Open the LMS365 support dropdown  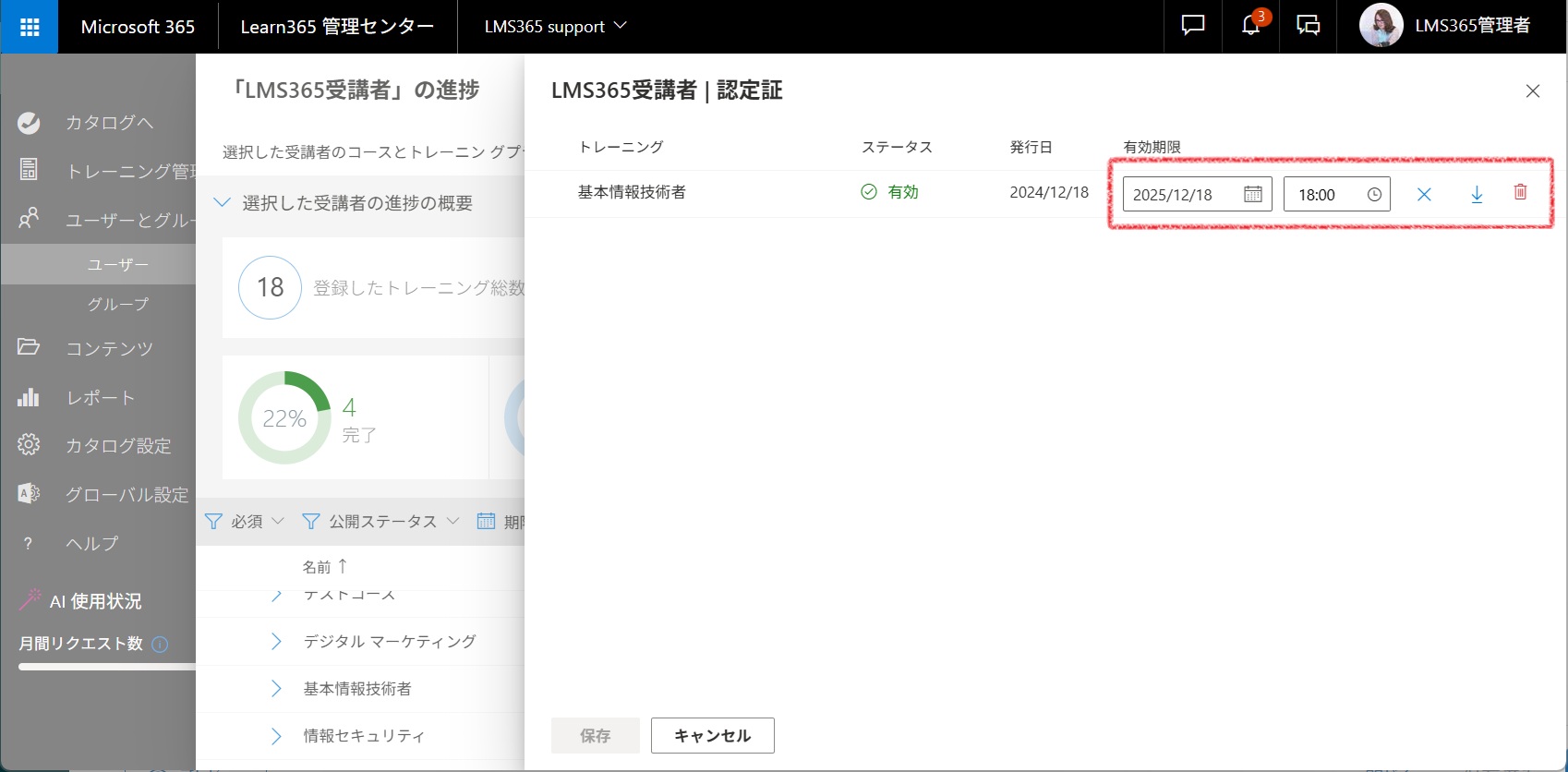[555, 26]
